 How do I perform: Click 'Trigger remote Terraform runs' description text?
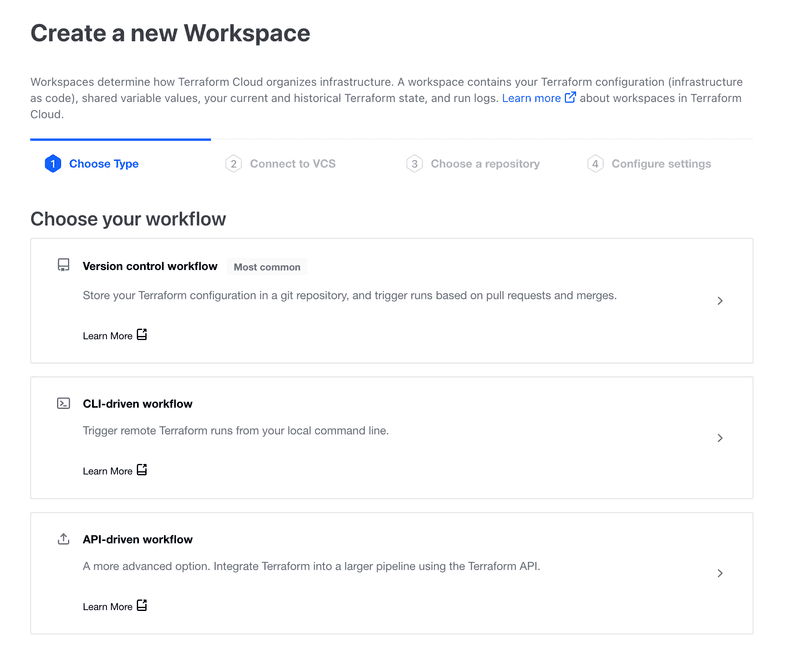point(236,431)
